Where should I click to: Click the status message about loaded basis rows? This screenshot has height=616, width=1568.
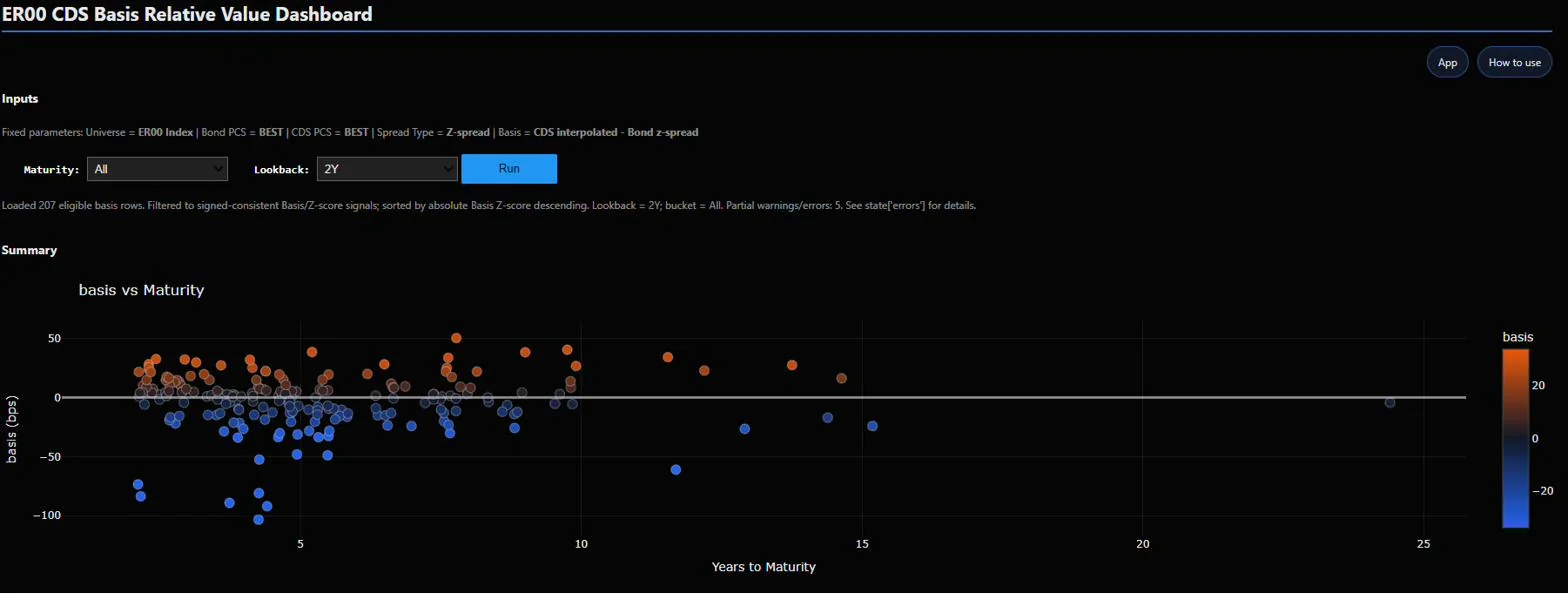[x=489, y=205]
